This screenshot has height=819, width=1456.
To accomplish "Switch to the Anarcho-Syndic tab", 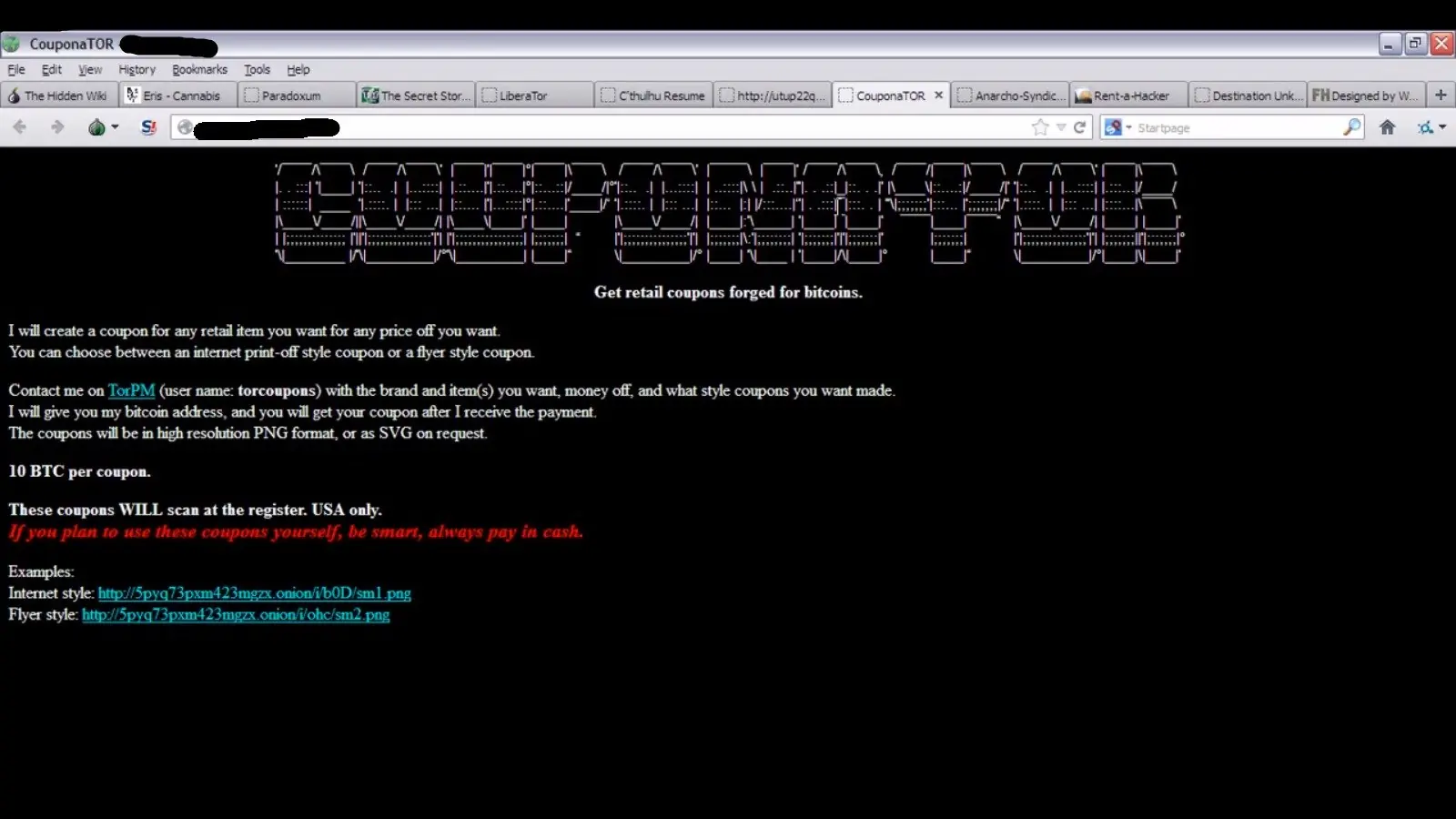I will pyautogui.click(x=1010, y=96).
